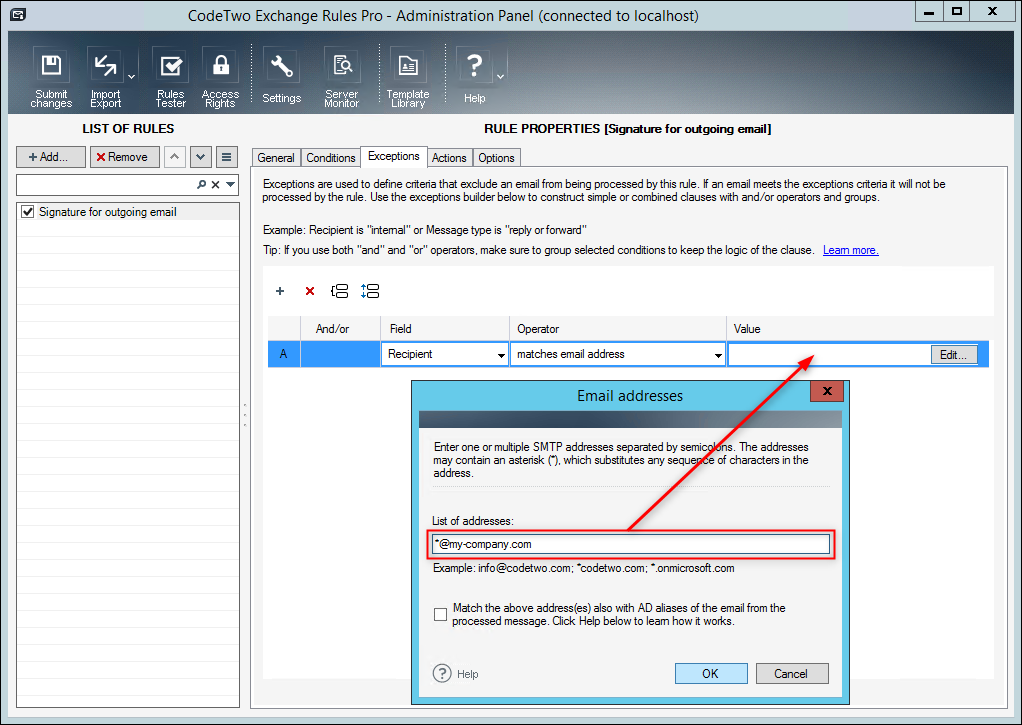Switch to the General tab
Image resolution: width=1022 pixels, height=725 pixels.
[x=276, y=158]
